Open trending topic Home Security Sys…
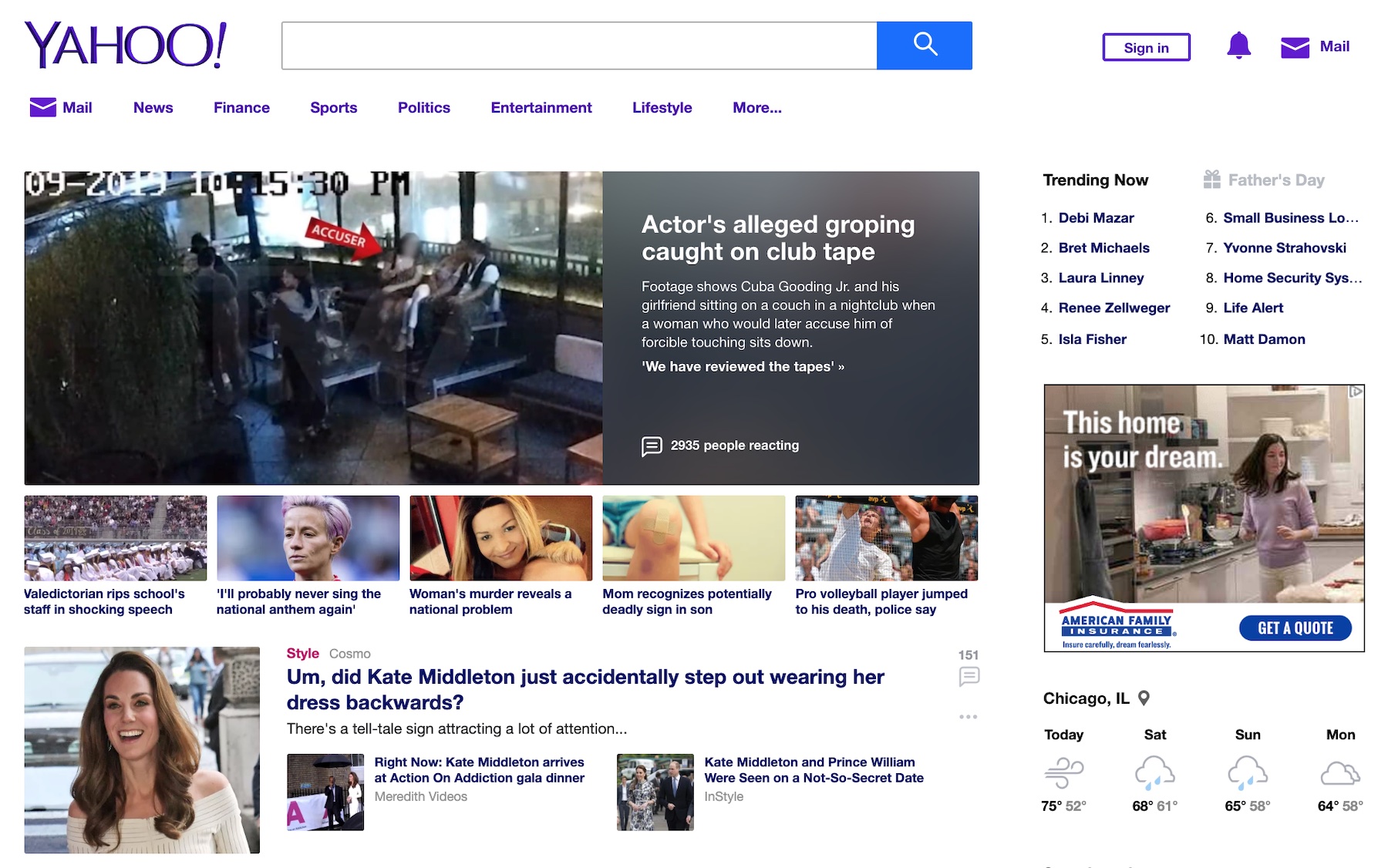 (1293, 278)
